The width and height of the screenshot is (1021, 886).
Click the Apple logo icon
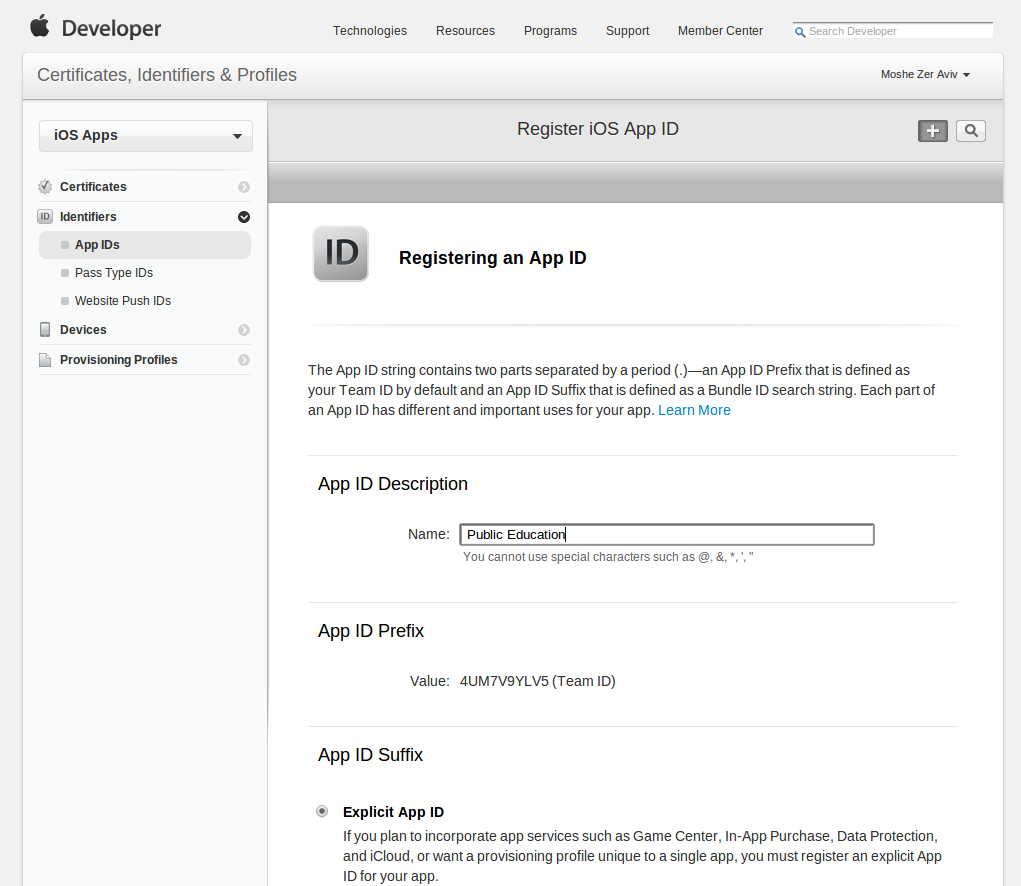pos(40,26)
